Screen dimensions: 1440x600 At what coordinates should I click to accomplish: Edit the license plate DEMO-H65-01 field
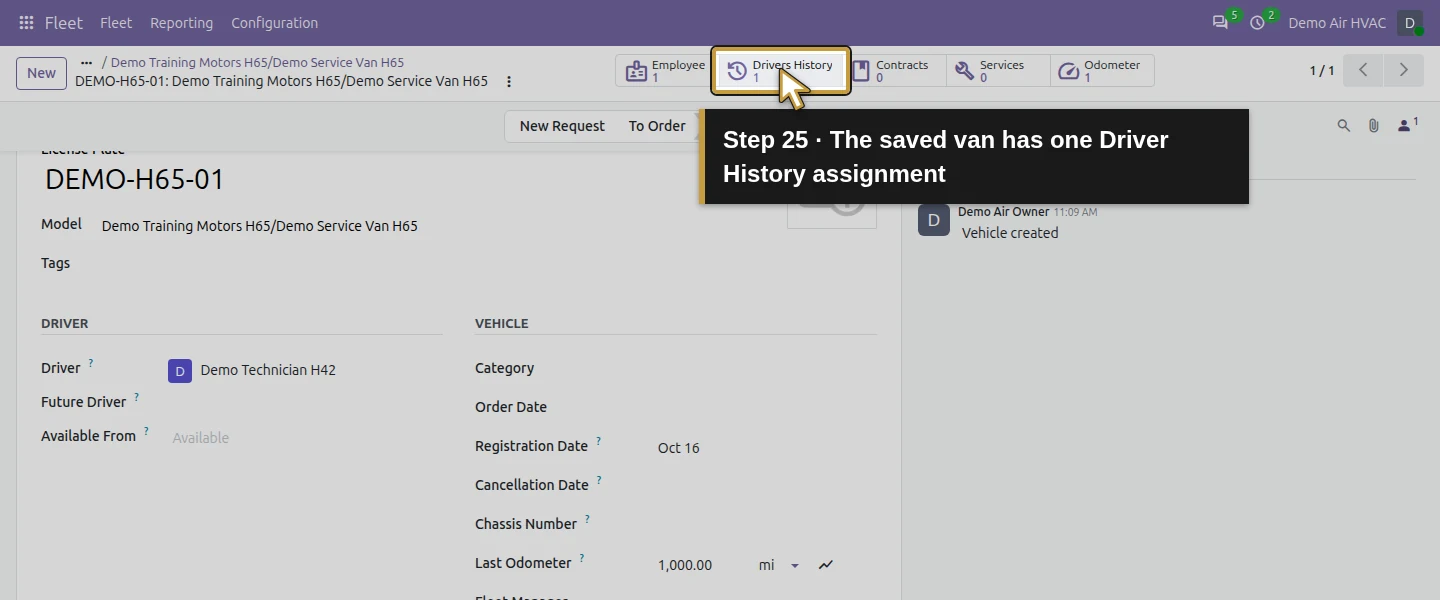point(135,180)
